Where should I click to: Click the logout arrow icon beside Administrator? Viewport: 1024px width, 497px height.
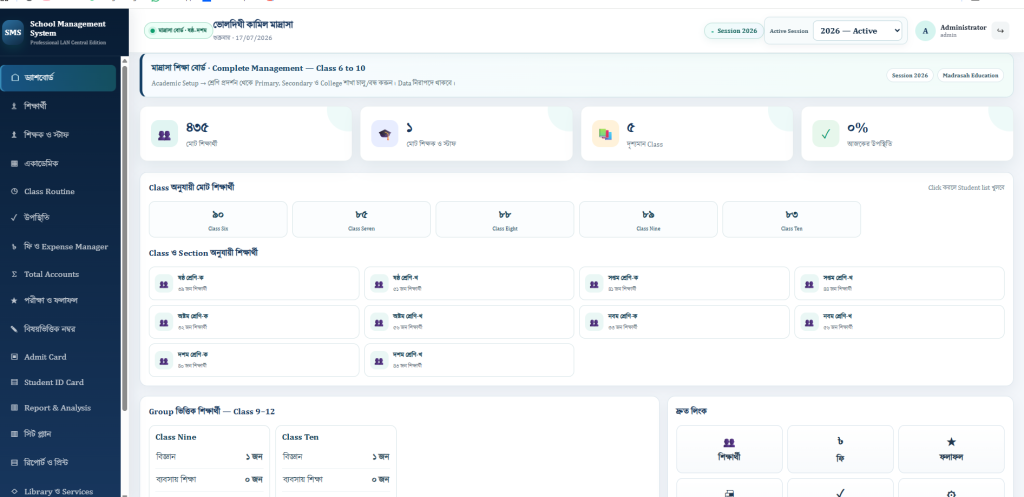click(1000, 30)
